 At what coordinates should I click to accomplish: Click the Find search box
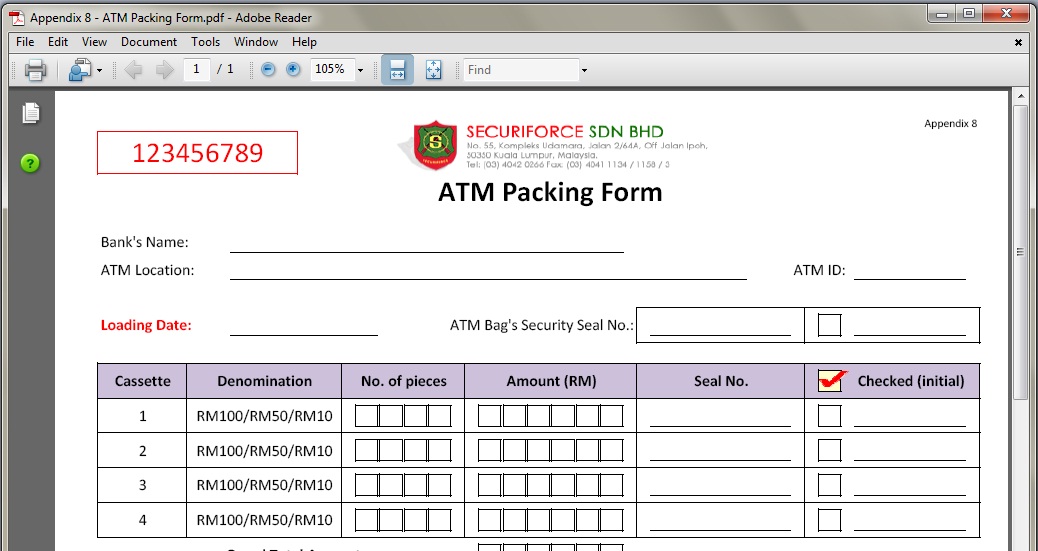pyautogui.click(x=521, y=70)
